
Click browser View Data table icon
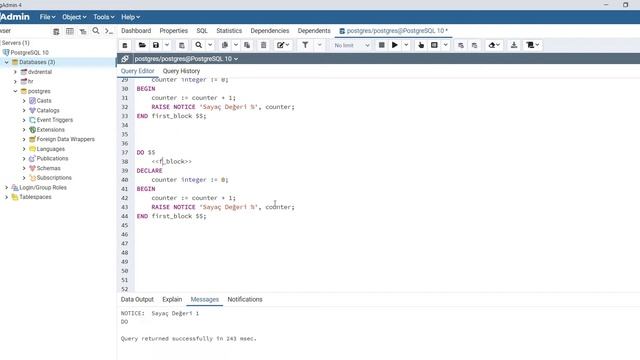coord(70,31)
